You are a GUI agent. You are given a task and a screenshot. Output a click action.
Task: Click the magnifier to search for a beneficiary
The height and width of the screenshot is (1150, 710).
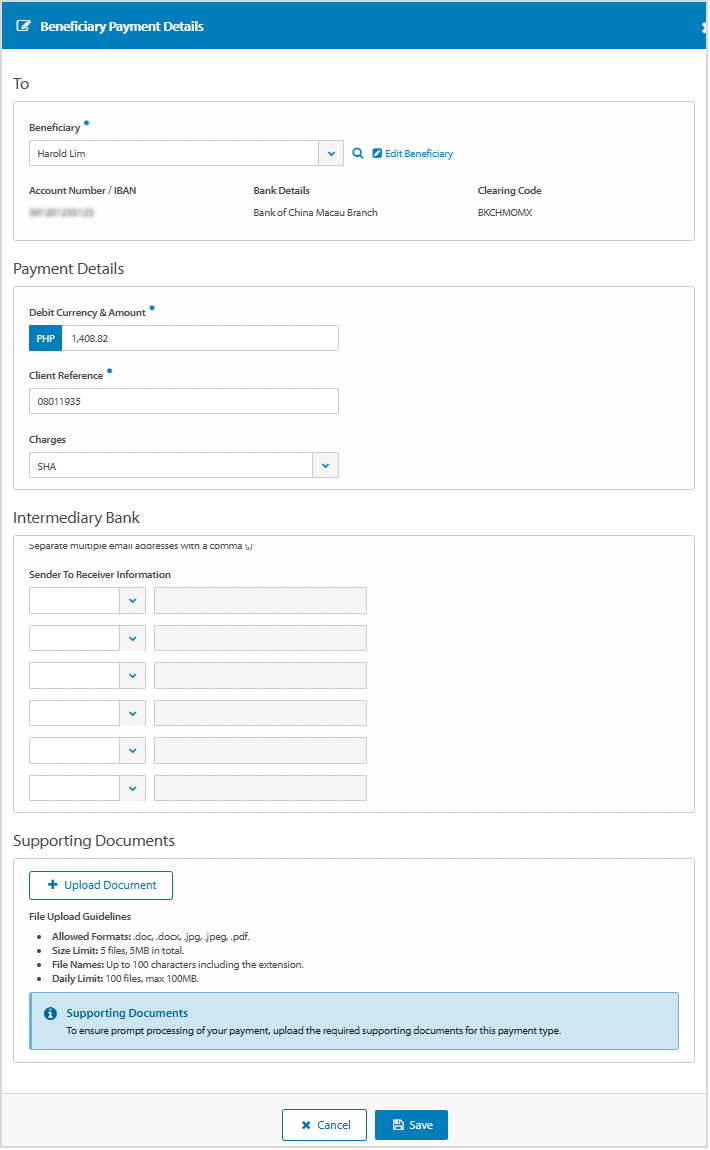click(x=358, y=153)
